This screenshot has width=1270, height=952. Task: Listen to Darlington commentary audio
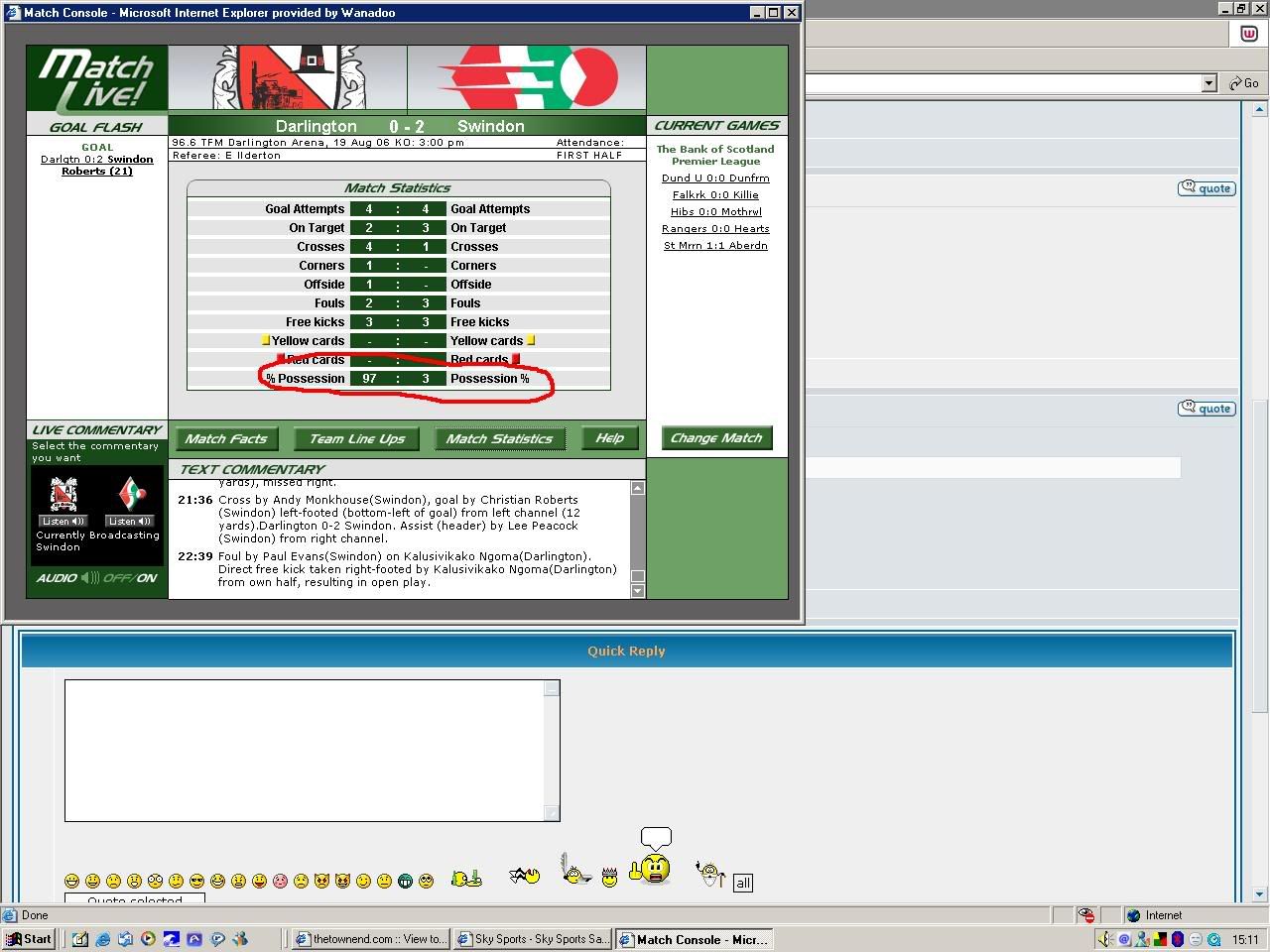coord(63,521)
